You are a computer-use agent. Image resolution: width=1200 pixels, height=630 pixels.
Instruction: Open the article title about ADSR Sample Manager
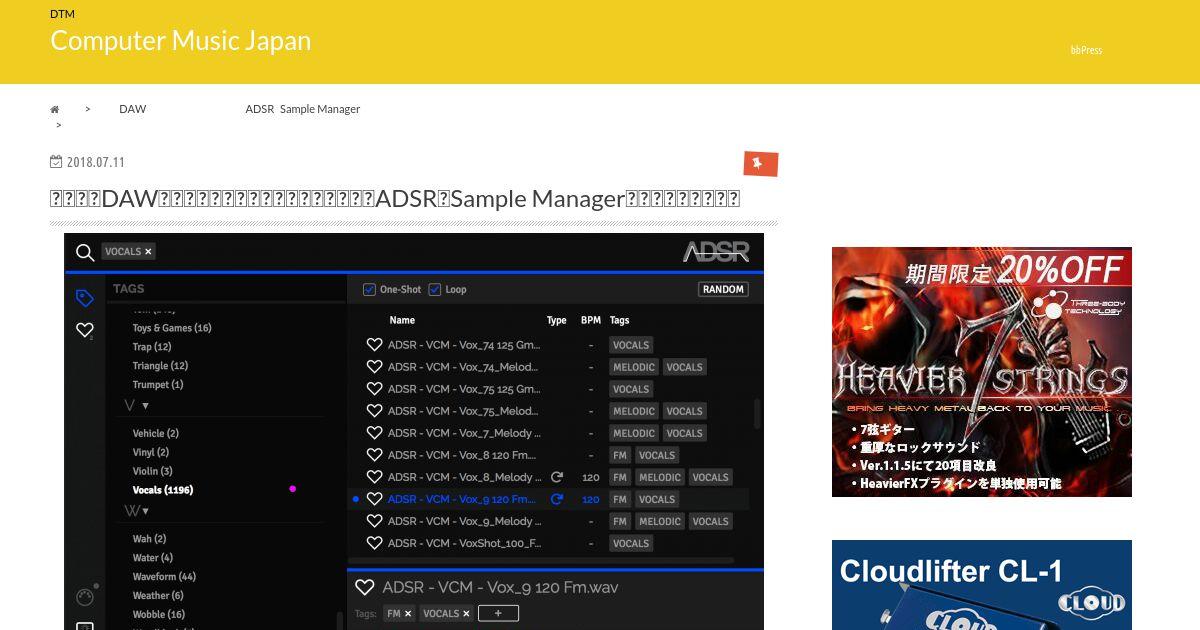click(395, 198)
